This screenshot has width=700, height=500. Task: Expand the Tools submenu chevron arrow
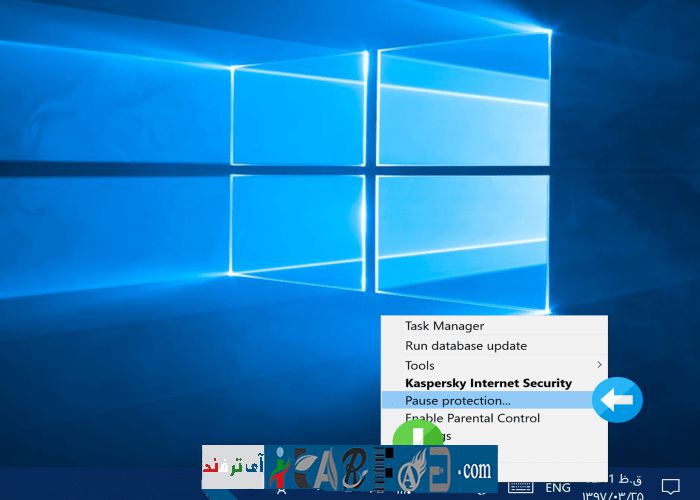[x=599, y=365]
